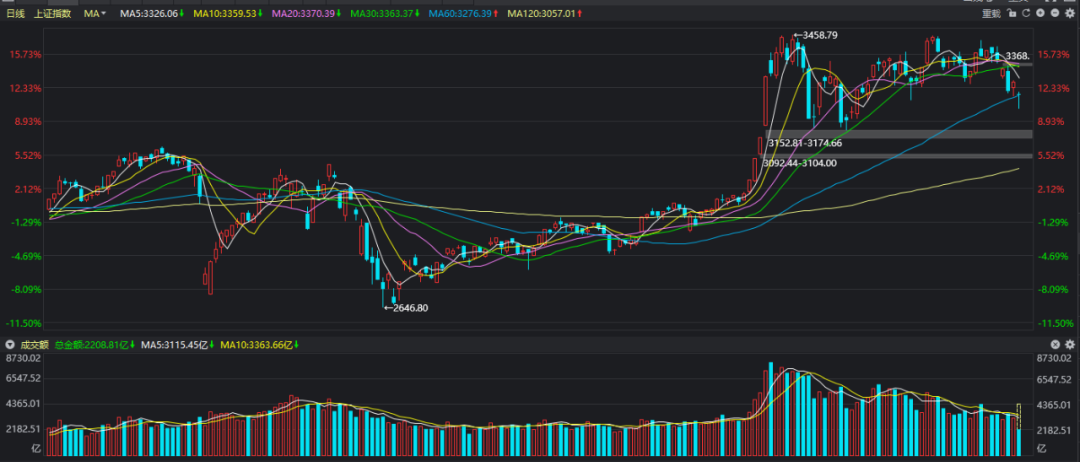Select the 日线 daily period tab
The image size is (1080, 462).
coord(16,14)
